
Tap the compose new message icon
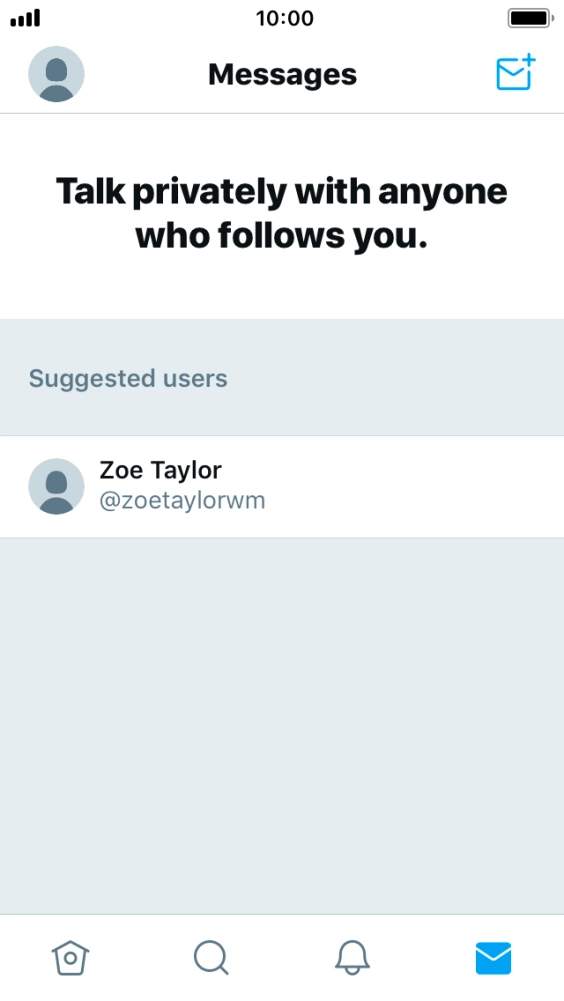pos(515,73)
